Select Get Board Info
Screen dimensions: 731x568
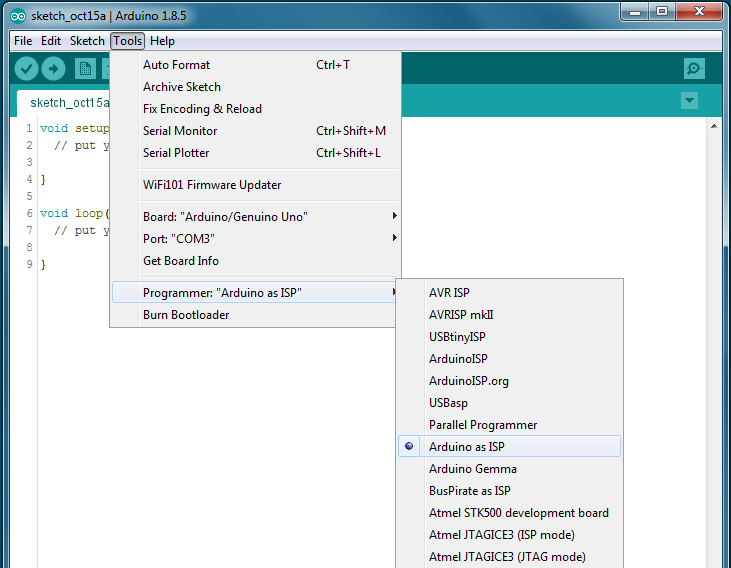pos(255,261)
